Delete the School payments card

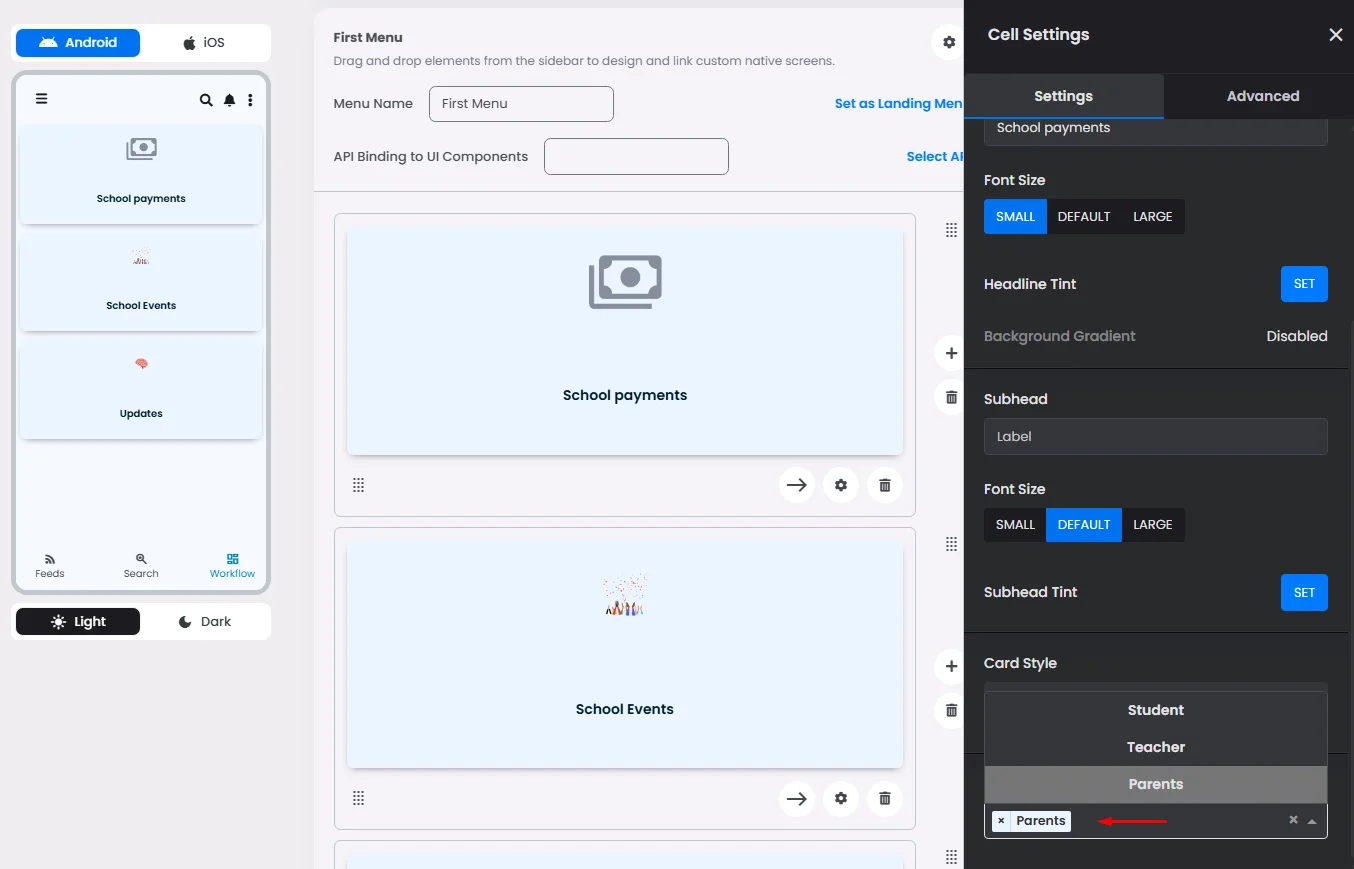(x=884, y=485)
